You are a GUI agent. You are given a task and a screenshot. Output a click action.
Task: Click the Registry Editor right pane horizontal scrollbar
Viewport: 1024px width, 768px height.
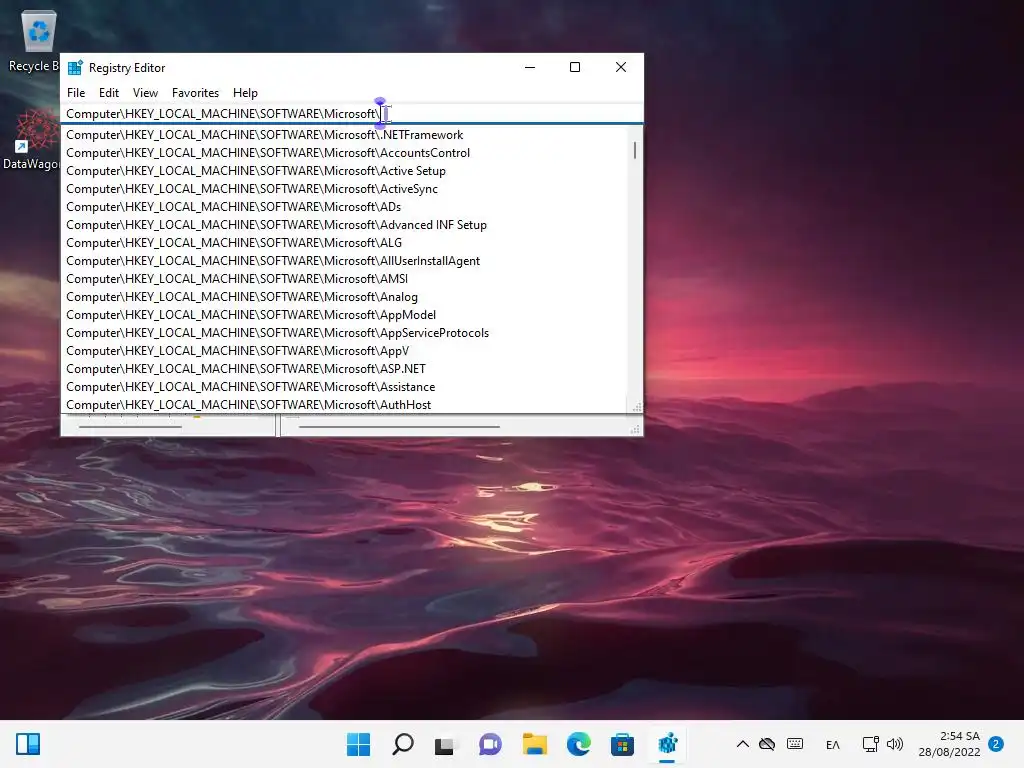pos(399,427)
